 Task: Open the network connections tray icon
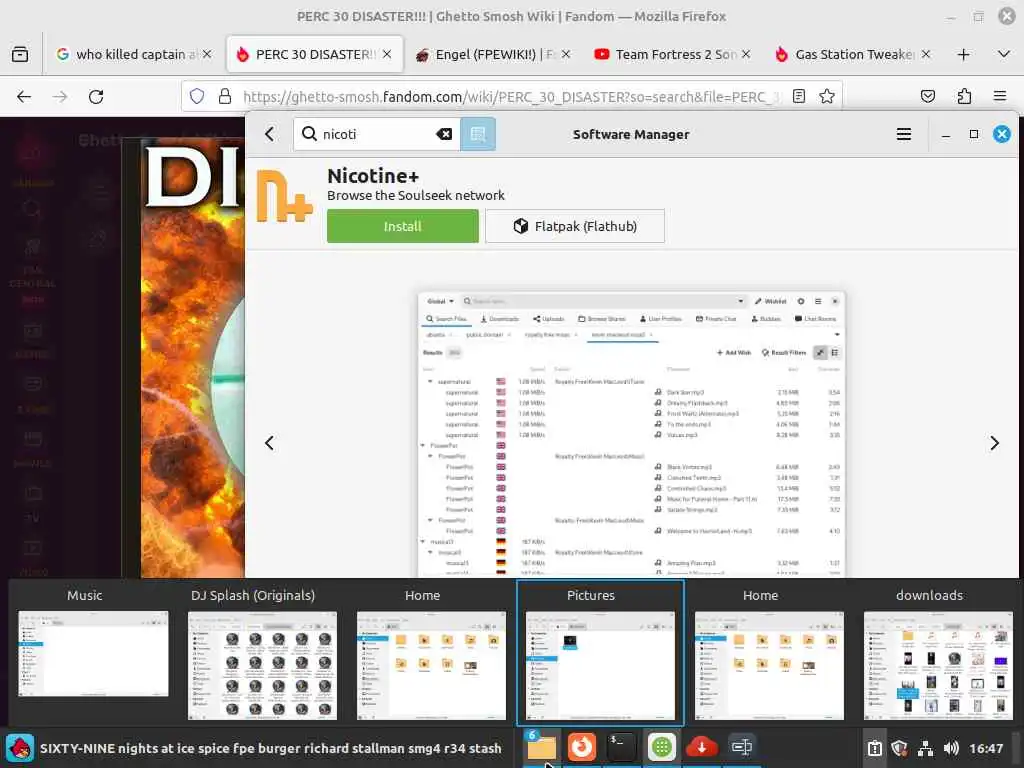pyautogui.click(x=925, y=748)
